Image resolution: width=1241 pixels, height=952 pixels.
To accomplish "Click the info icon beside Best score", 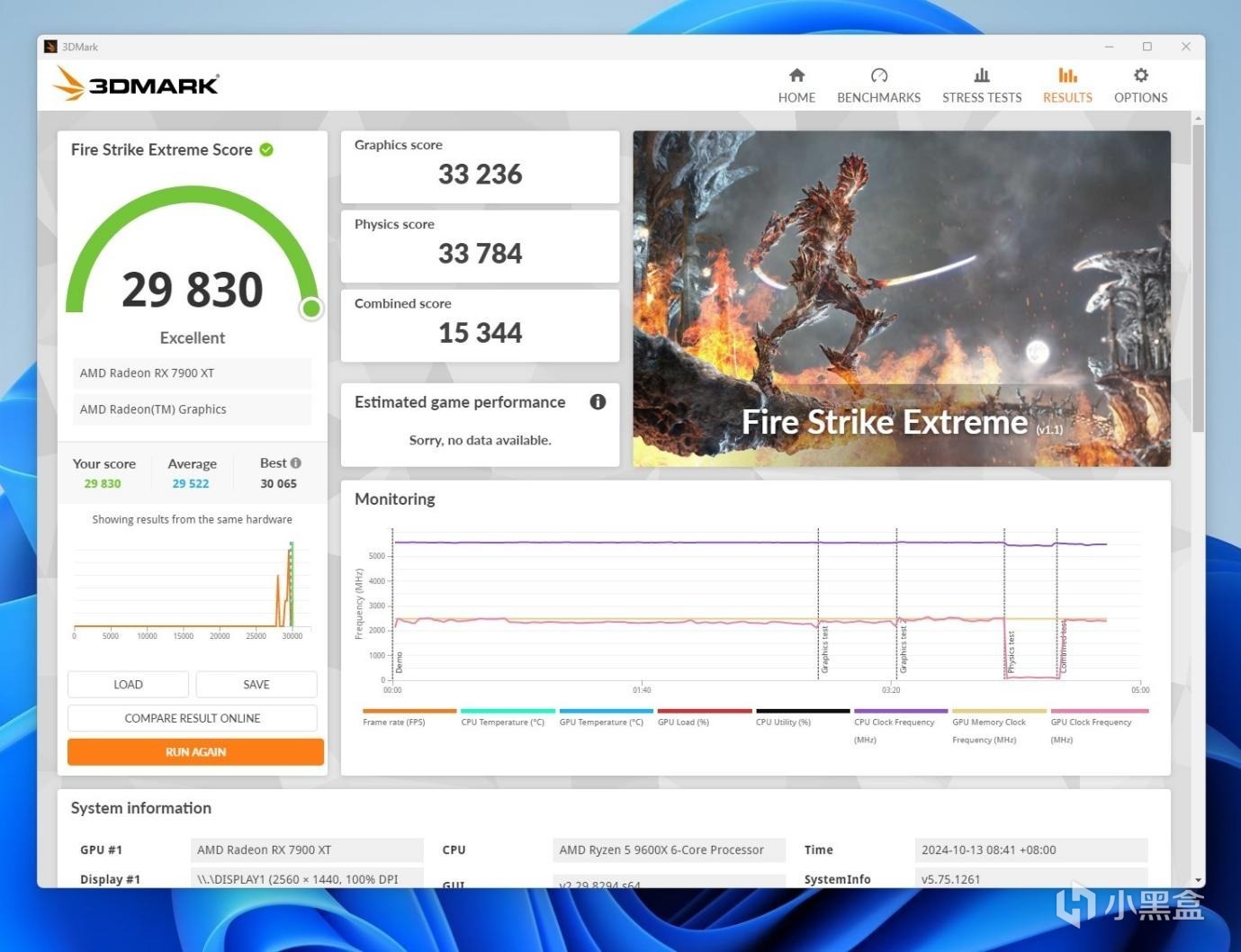I will pyautogui.click(x=296, y=463).
